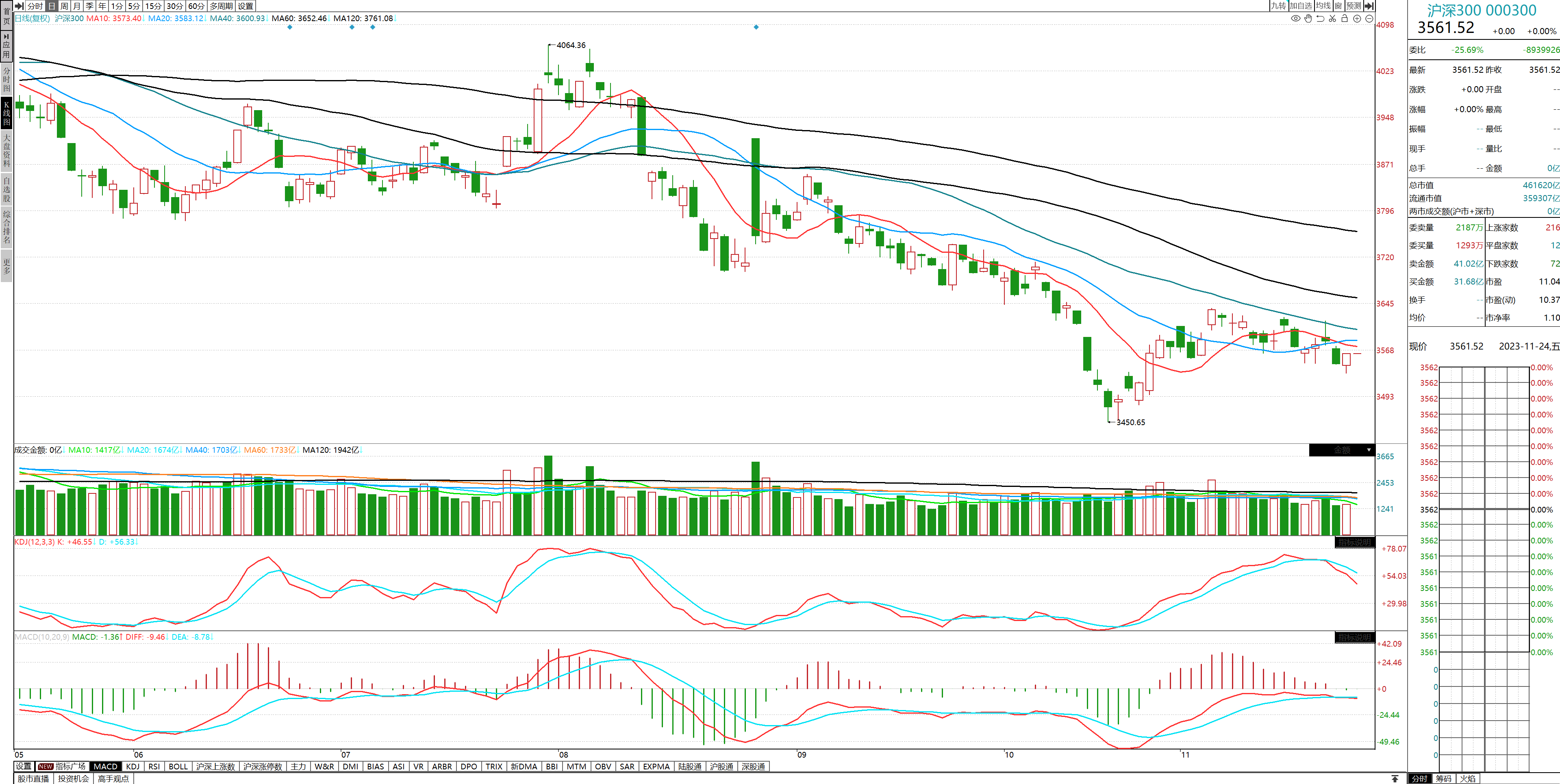Click the top-left arrow-to-bar icon
The image size is (1560, 784).
click(x=19, y=5)
